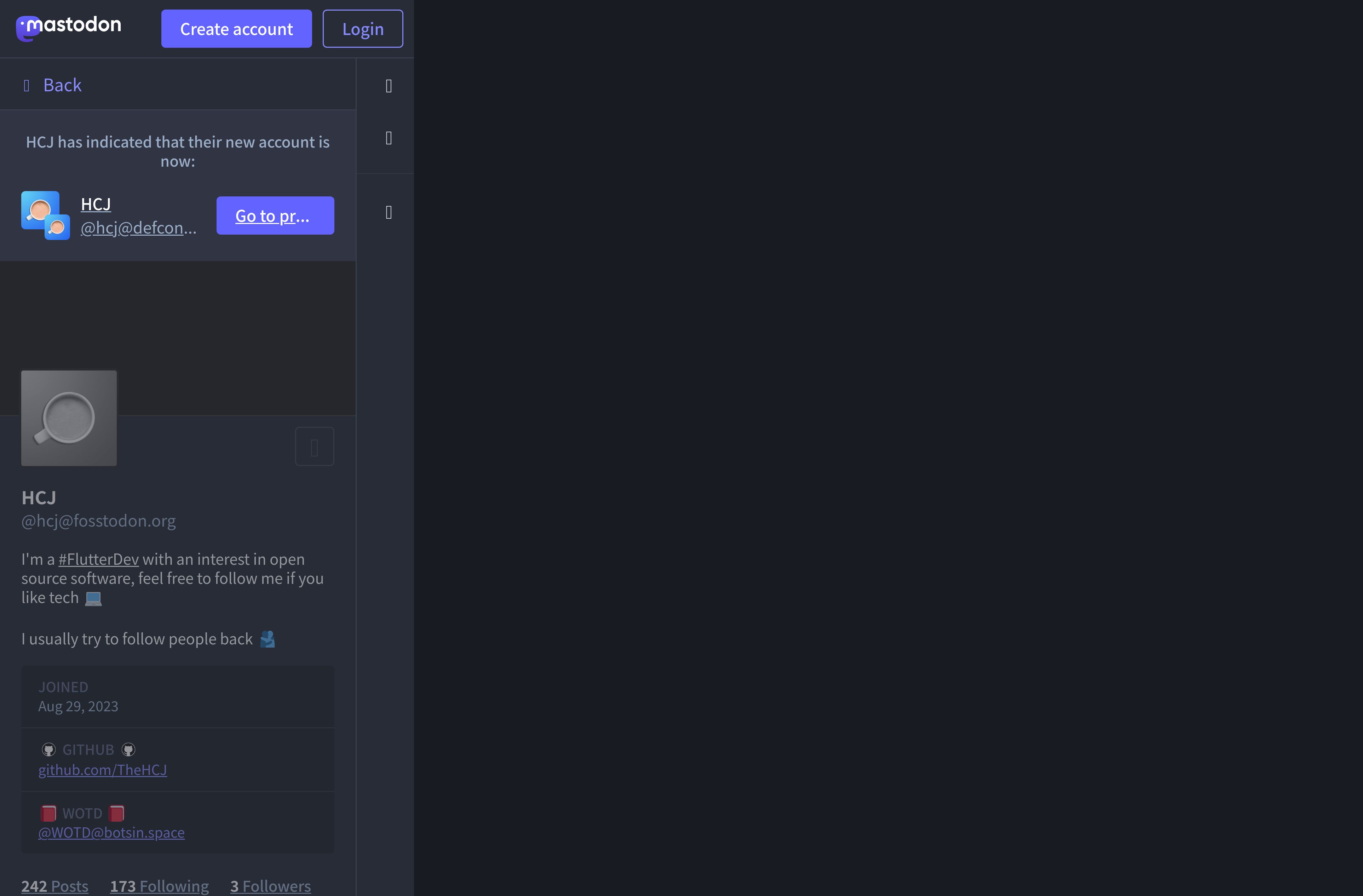Open the moved account's avatar thumbnail
Image resolution: width=1363 pixels, height=896 pixels.
click(x=46, y=216)
